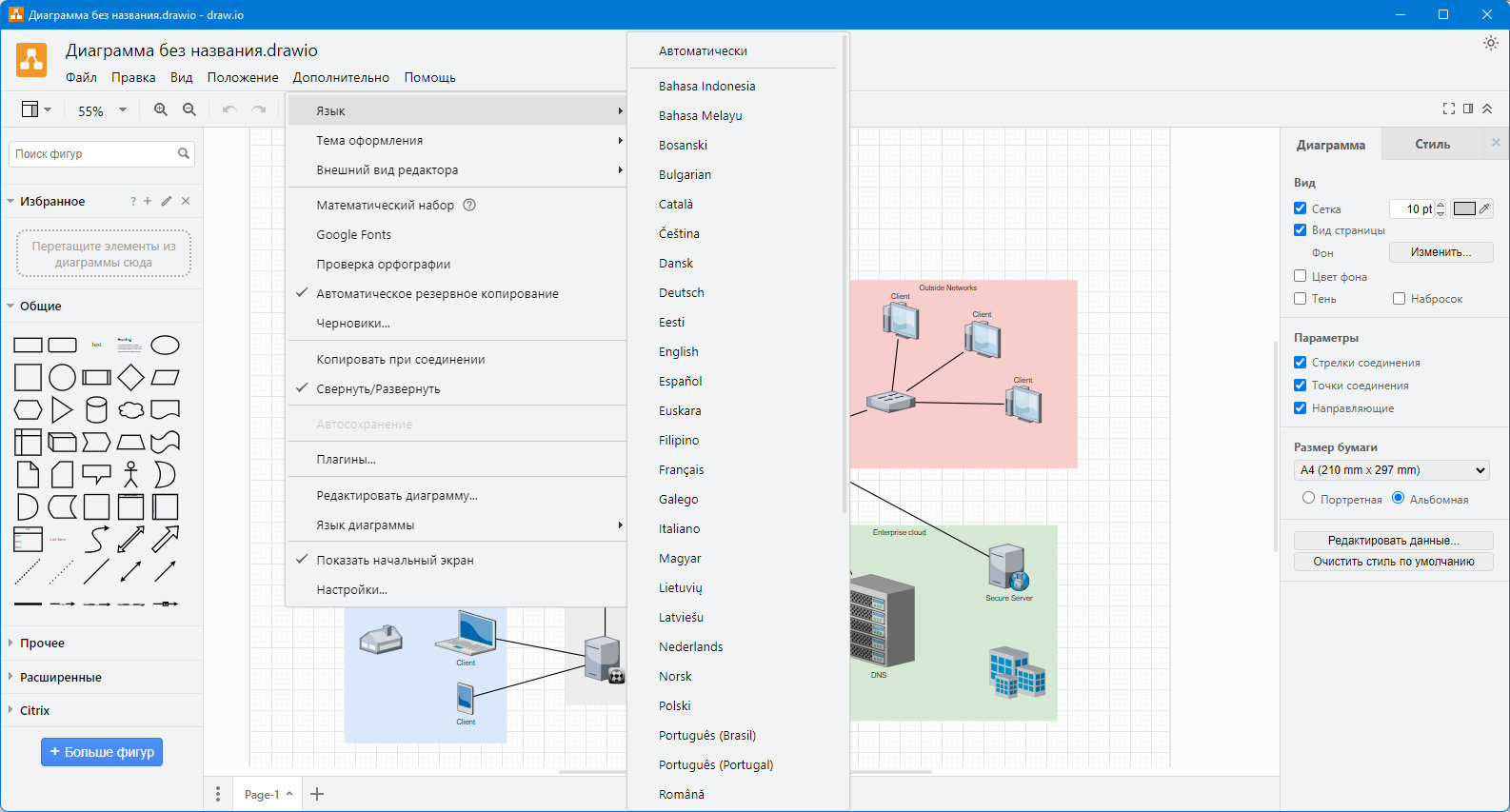Open the pages menu three-dots icon
Screen dimensions: 1510x812
tap(218, 794)
